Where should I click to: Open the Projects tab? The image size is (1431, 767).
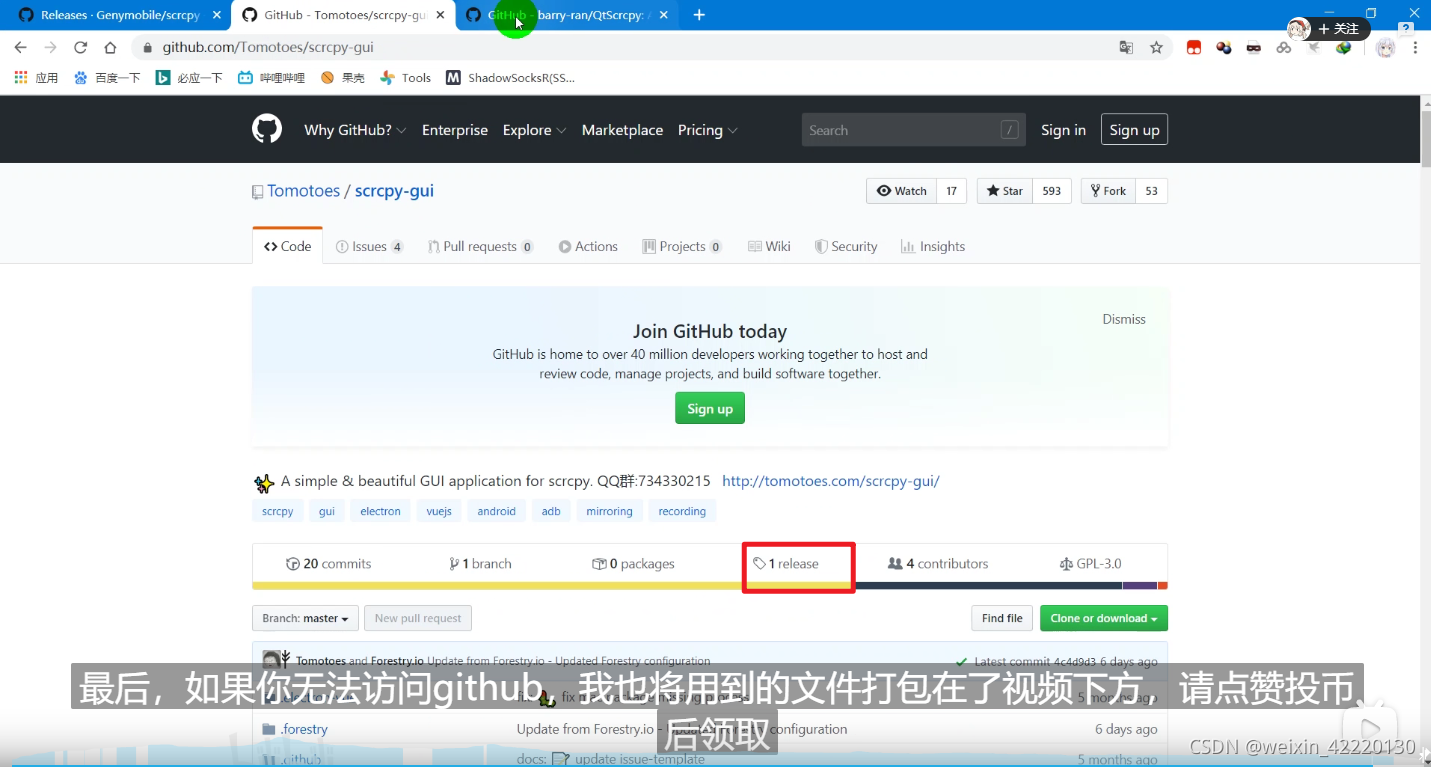(682, 246)
